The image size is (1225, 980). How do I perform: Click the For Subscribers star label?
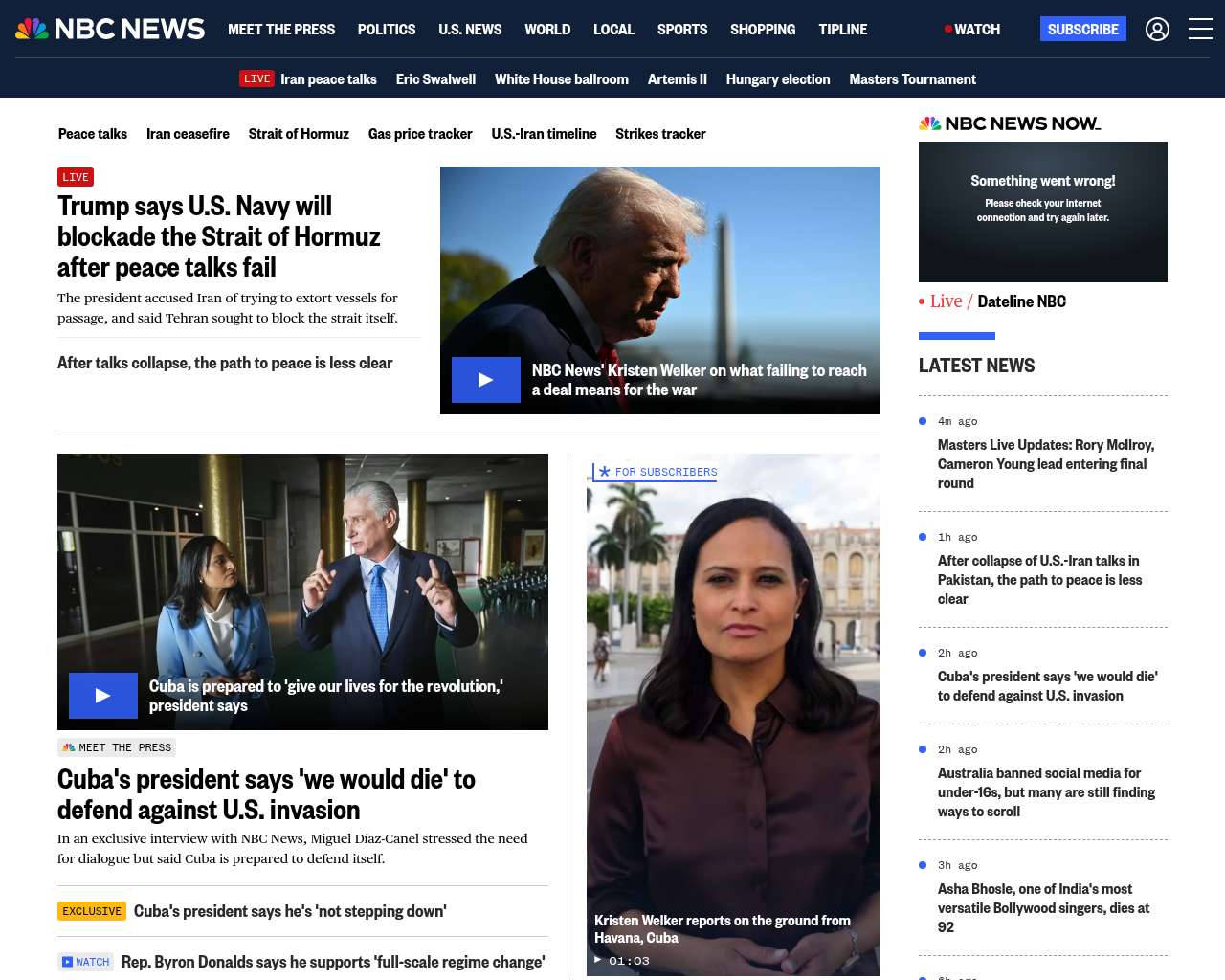pos(656,472)
